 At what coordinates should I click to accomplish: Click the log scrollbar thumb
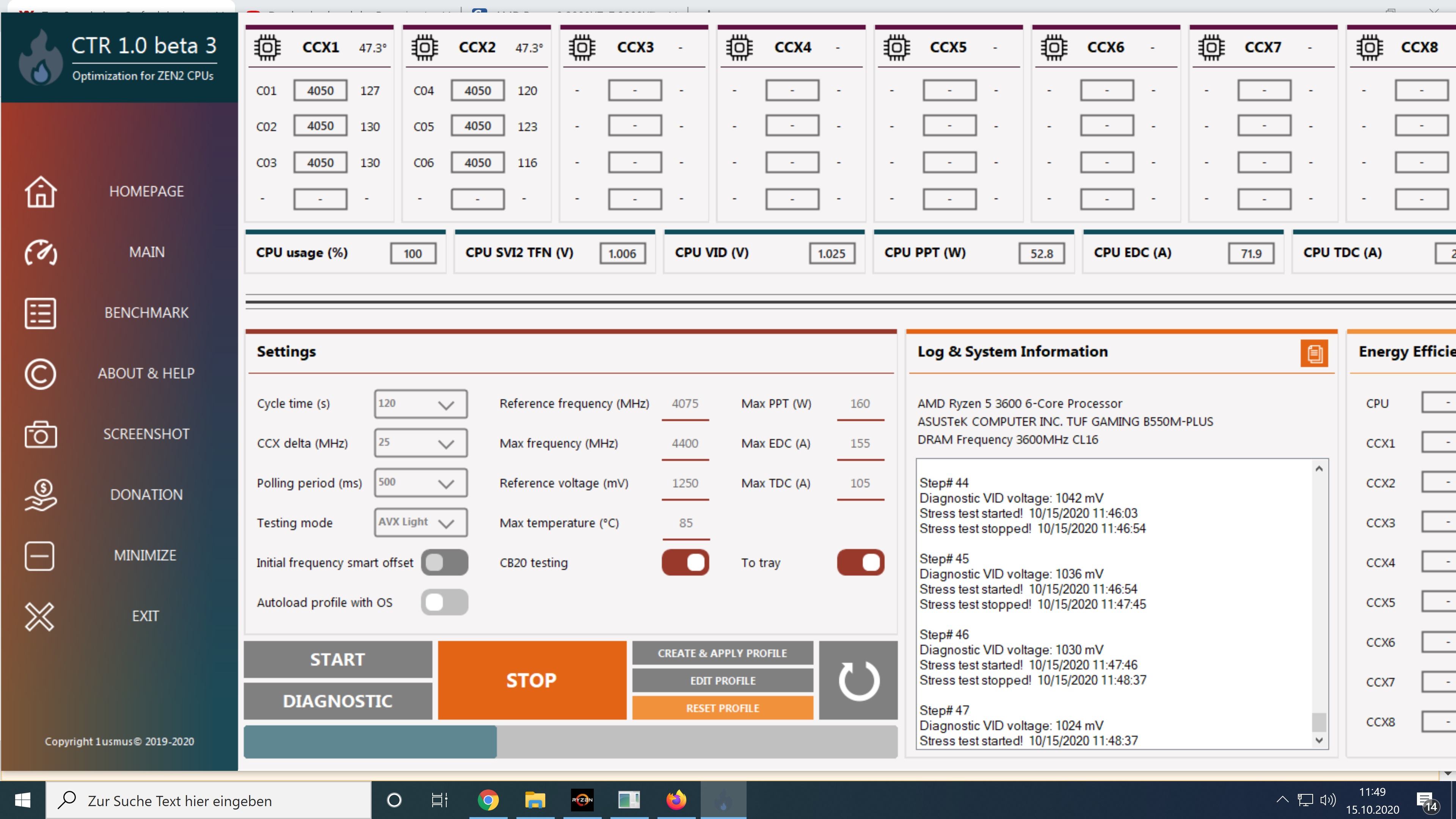pos(1319,722)
